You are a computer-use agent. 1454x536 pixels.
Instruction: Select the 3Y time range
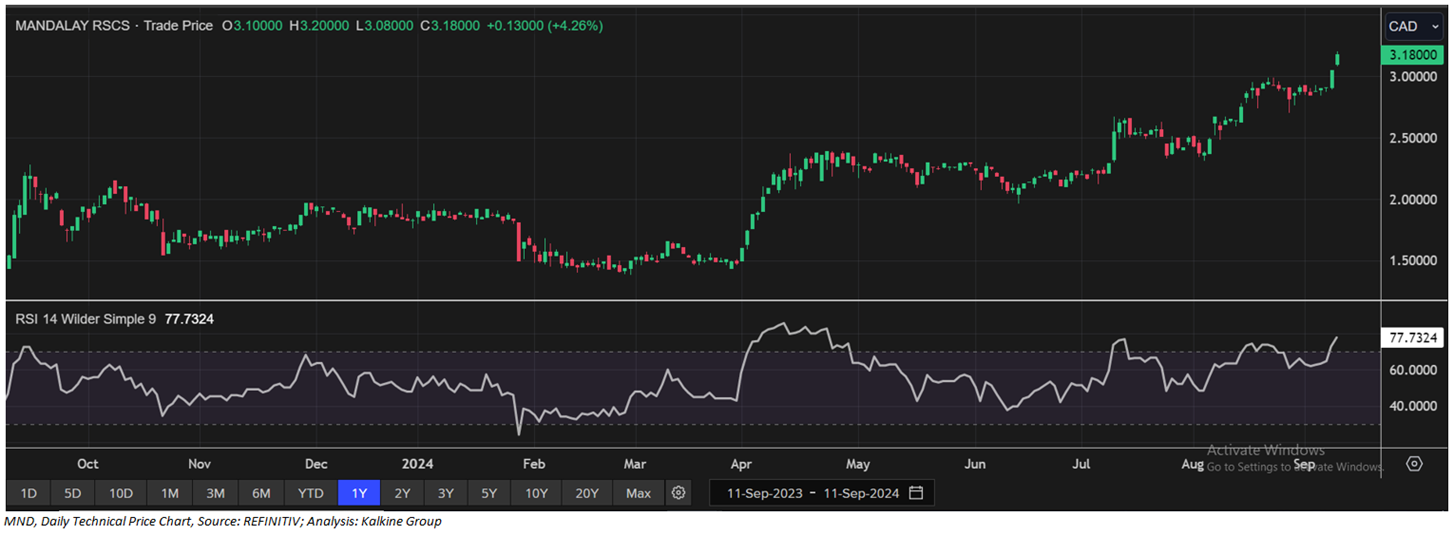point(446,493)
